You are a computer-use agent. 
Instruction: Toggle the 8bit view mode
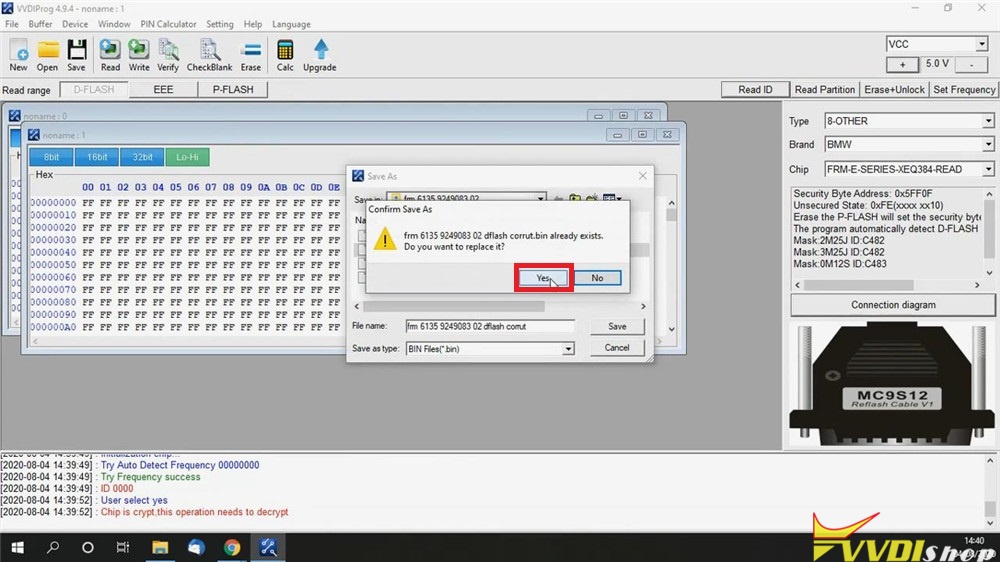coord(52,157)
